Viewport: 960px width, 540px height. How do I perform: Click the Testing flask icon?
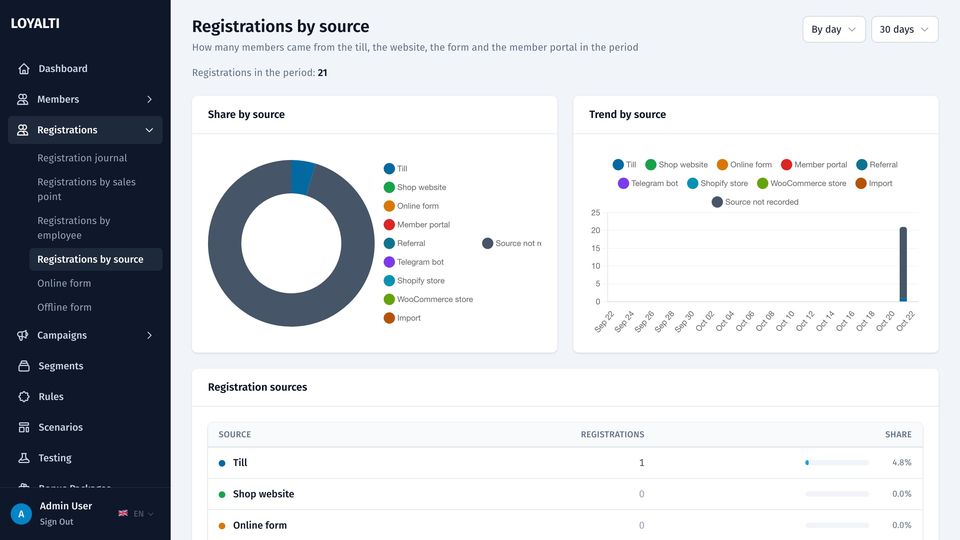pyautogui.click(x=24, y=457)
